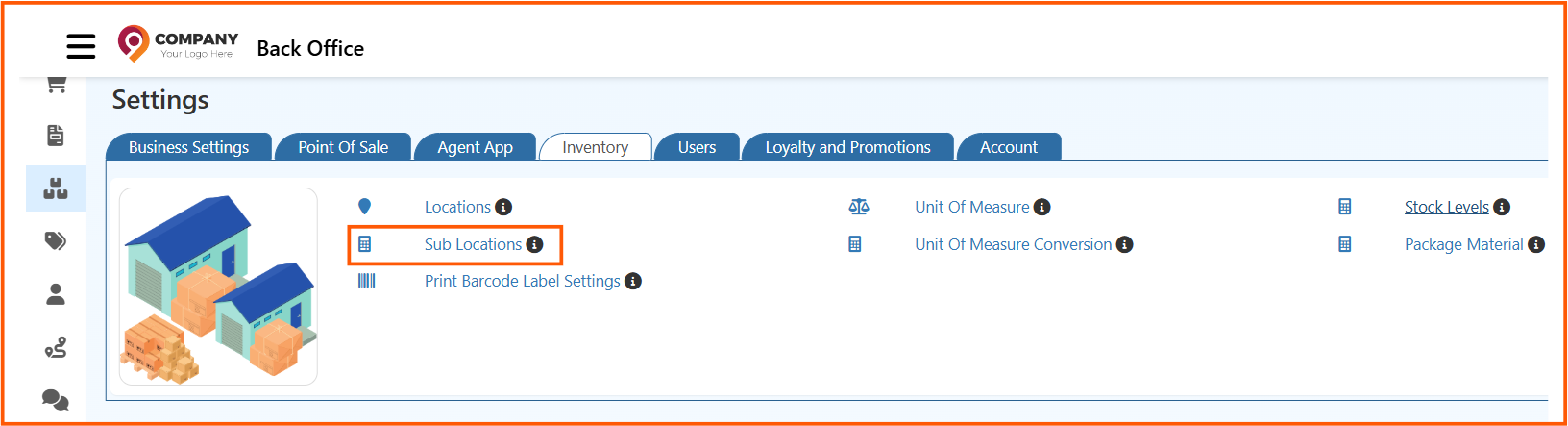Open the Stock Levels link
The height and width of the screenshot is (426, 1568).
[x=1446, y=207]
